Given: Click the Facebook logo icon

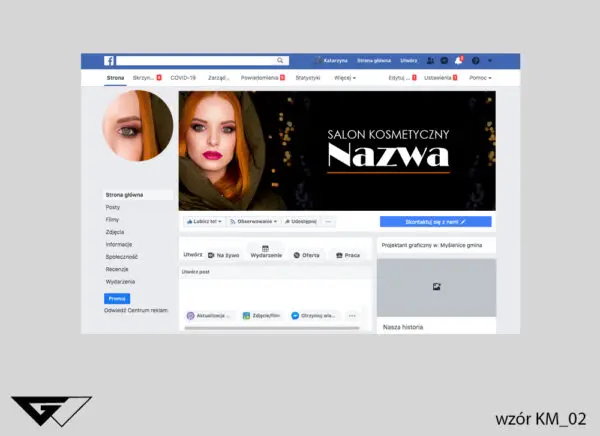Looking at the screenshot, I should coord(109,61).
